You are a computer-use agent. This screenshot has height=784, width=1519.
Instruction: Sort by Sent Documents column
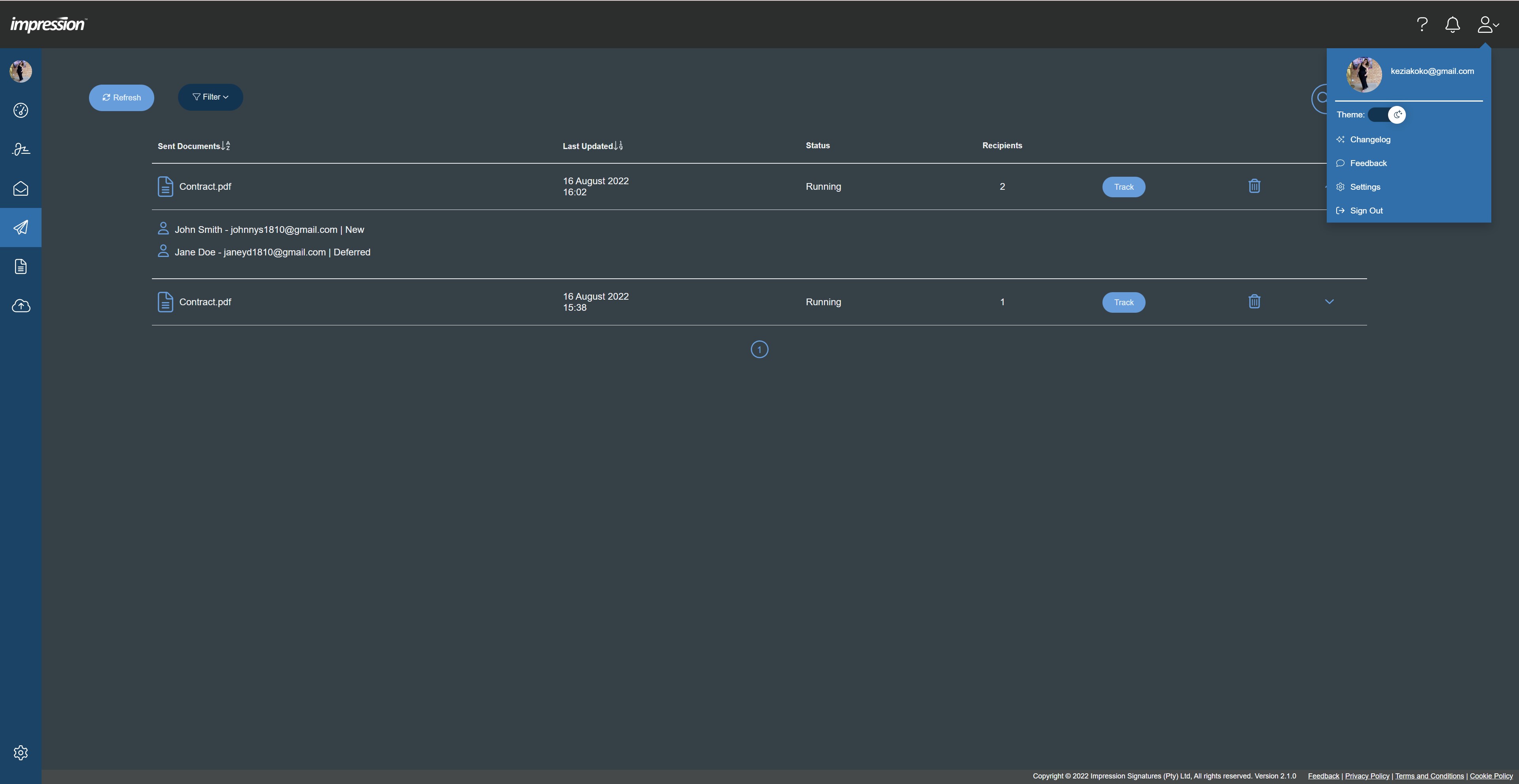click(x=193, y=145)
